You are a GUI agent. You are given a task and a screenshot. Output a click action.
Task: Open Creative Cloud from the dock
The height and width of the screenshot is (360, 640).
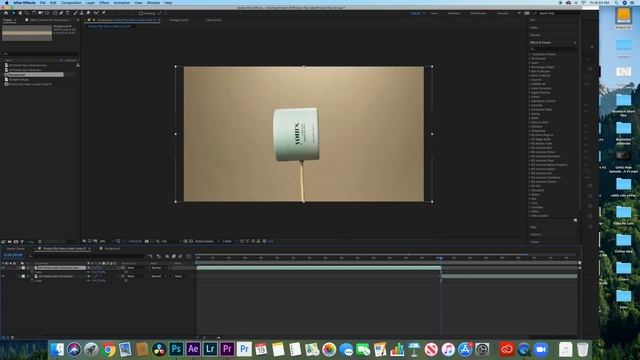click(x=507, y=349)
